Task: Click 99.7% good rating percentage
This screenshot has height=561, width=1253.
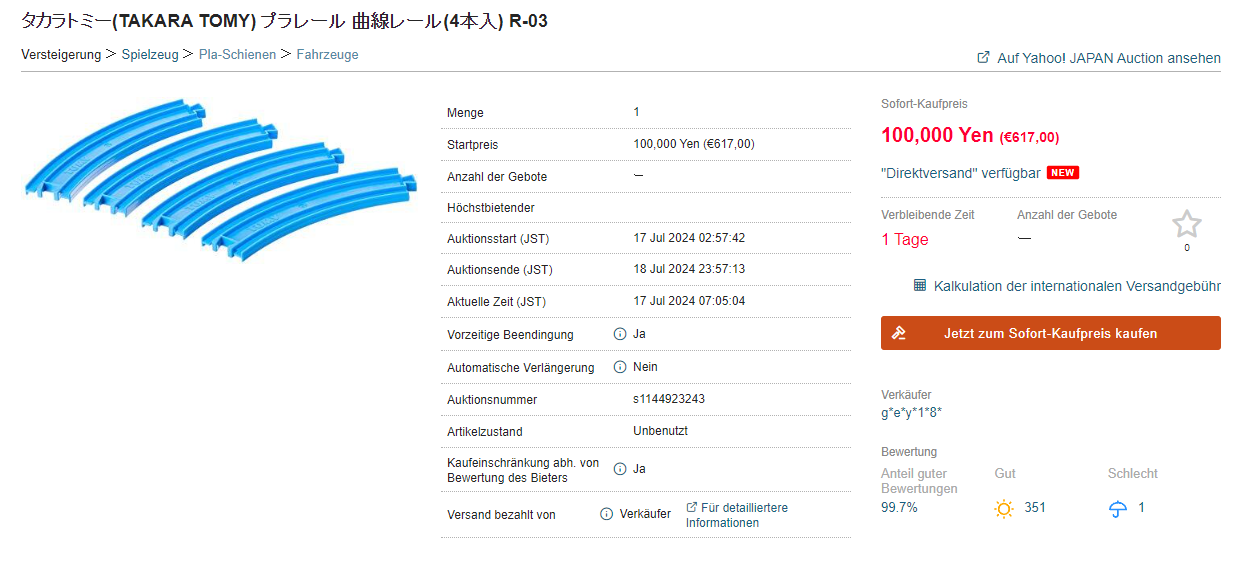Action: click(x=899, y=508)
